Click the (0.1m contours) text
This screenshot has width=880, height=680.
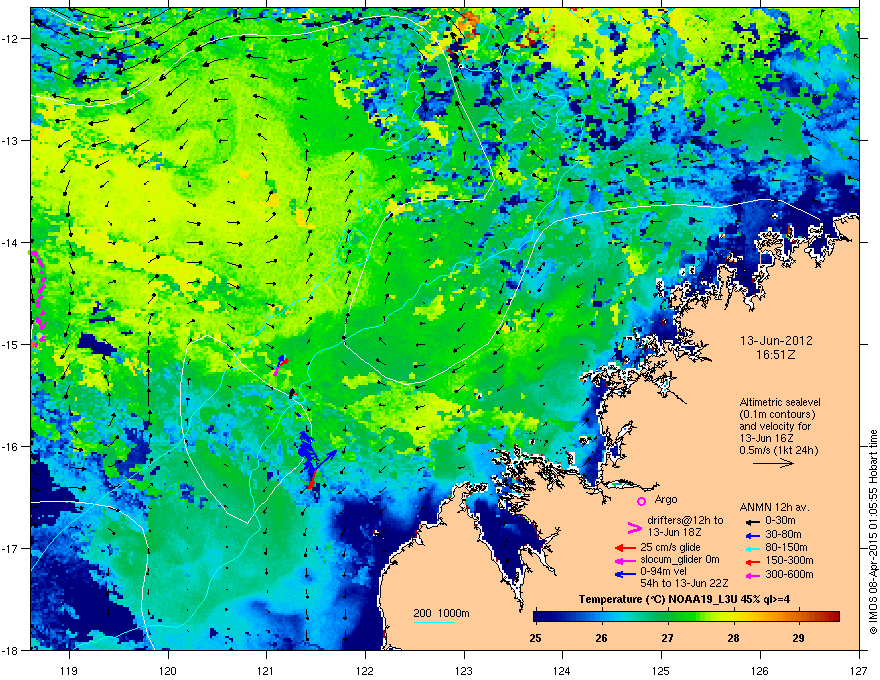tap(777, 415)
